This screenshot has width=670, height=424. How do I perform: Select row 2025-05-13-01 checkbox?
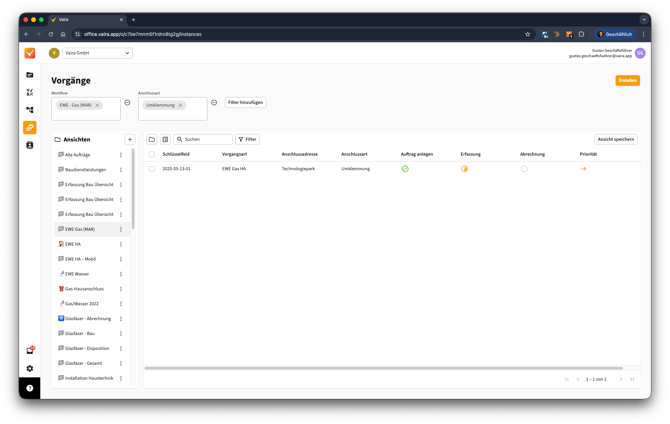tap(152, 169)
